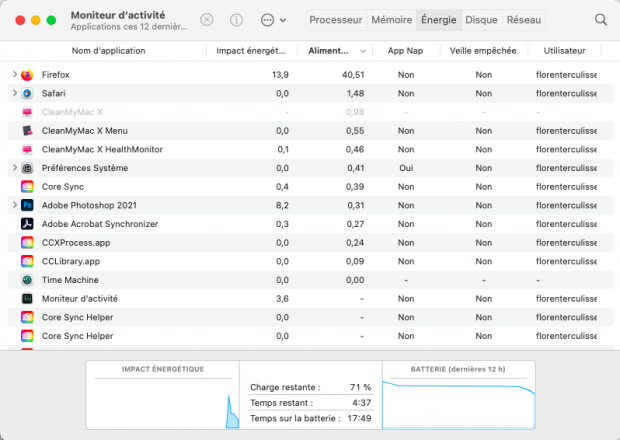Open the dropdown arrow beside ellipsis button
Screen dimensions: 620x440
click(283, 20)
